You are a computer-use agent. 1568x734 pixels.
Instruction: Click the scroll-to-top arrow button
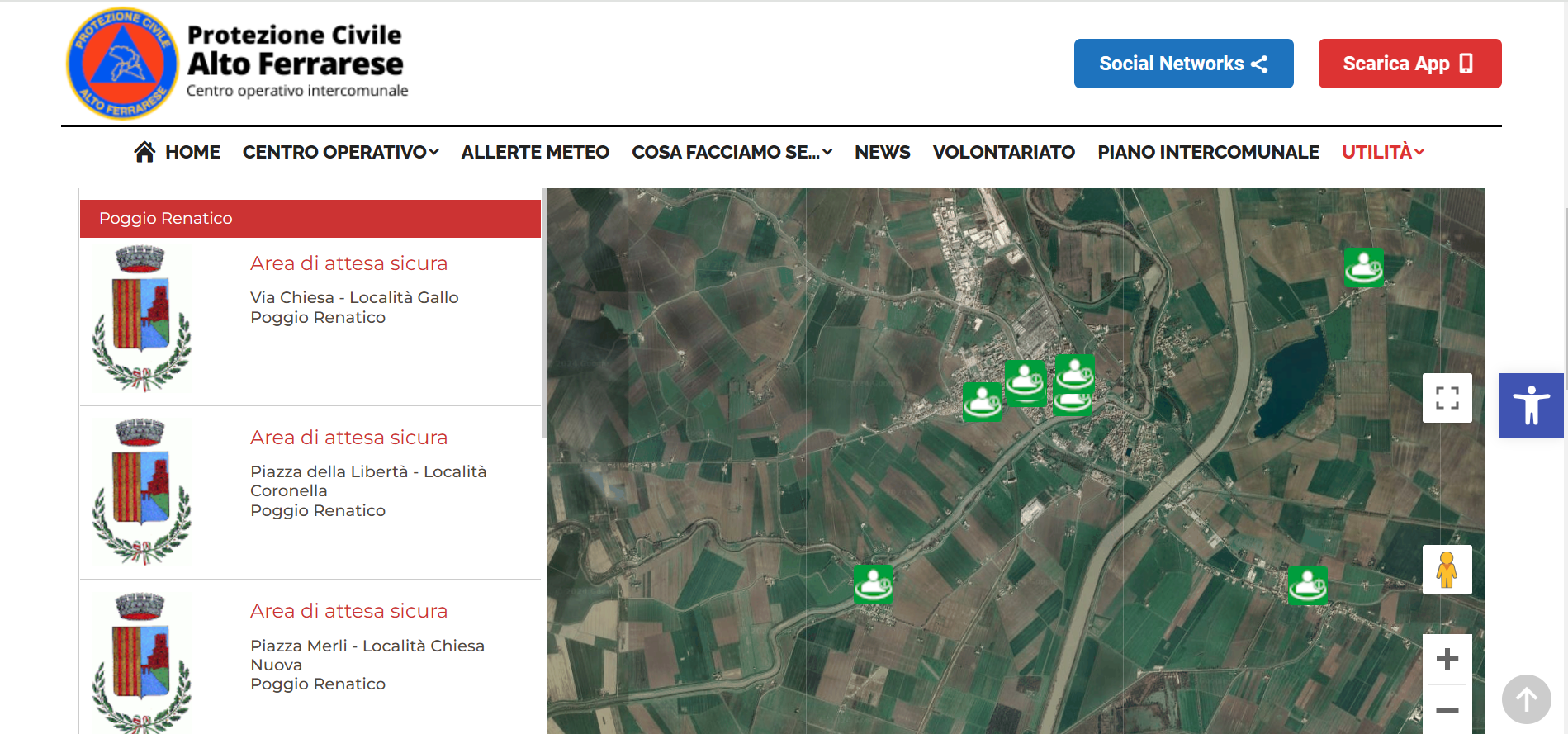[1526, 699]
